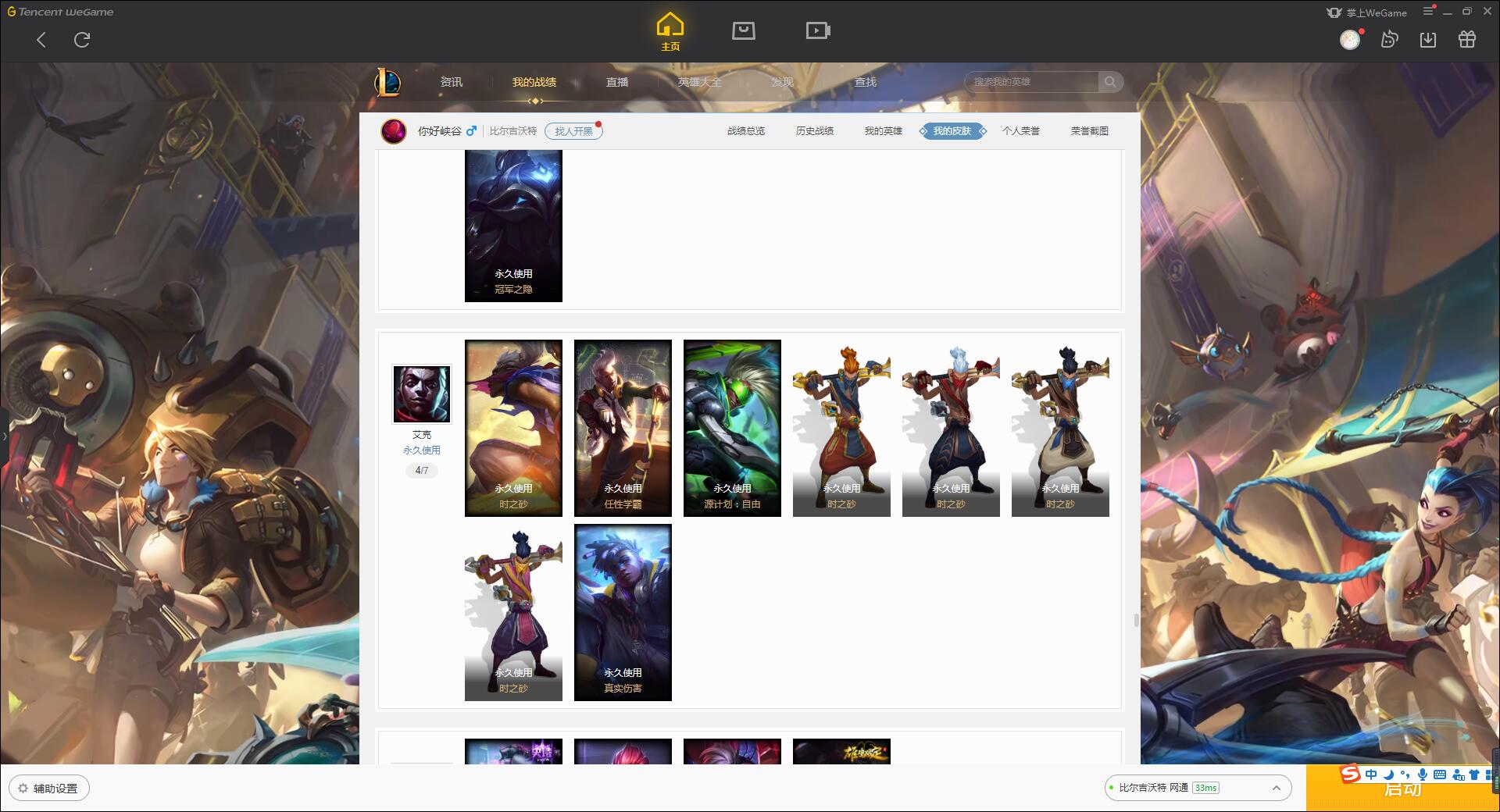This screenshot has width=1500, height=812.
Task: Open the 历史战绩 sub-tab
Action: click(x=815, y=131)
